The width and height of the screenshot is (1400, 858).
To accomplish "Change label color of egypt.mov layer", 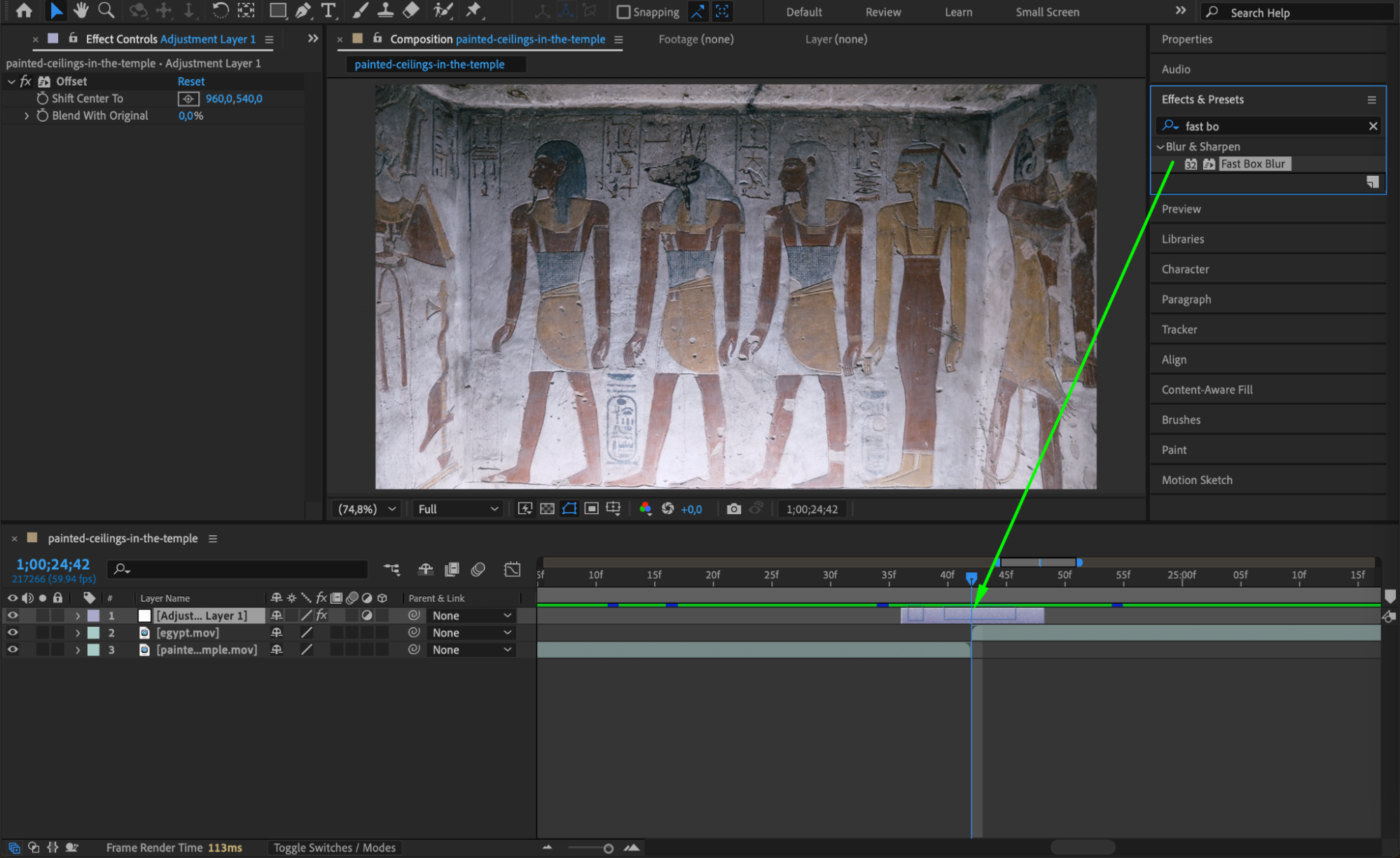I will click(93, 632).
